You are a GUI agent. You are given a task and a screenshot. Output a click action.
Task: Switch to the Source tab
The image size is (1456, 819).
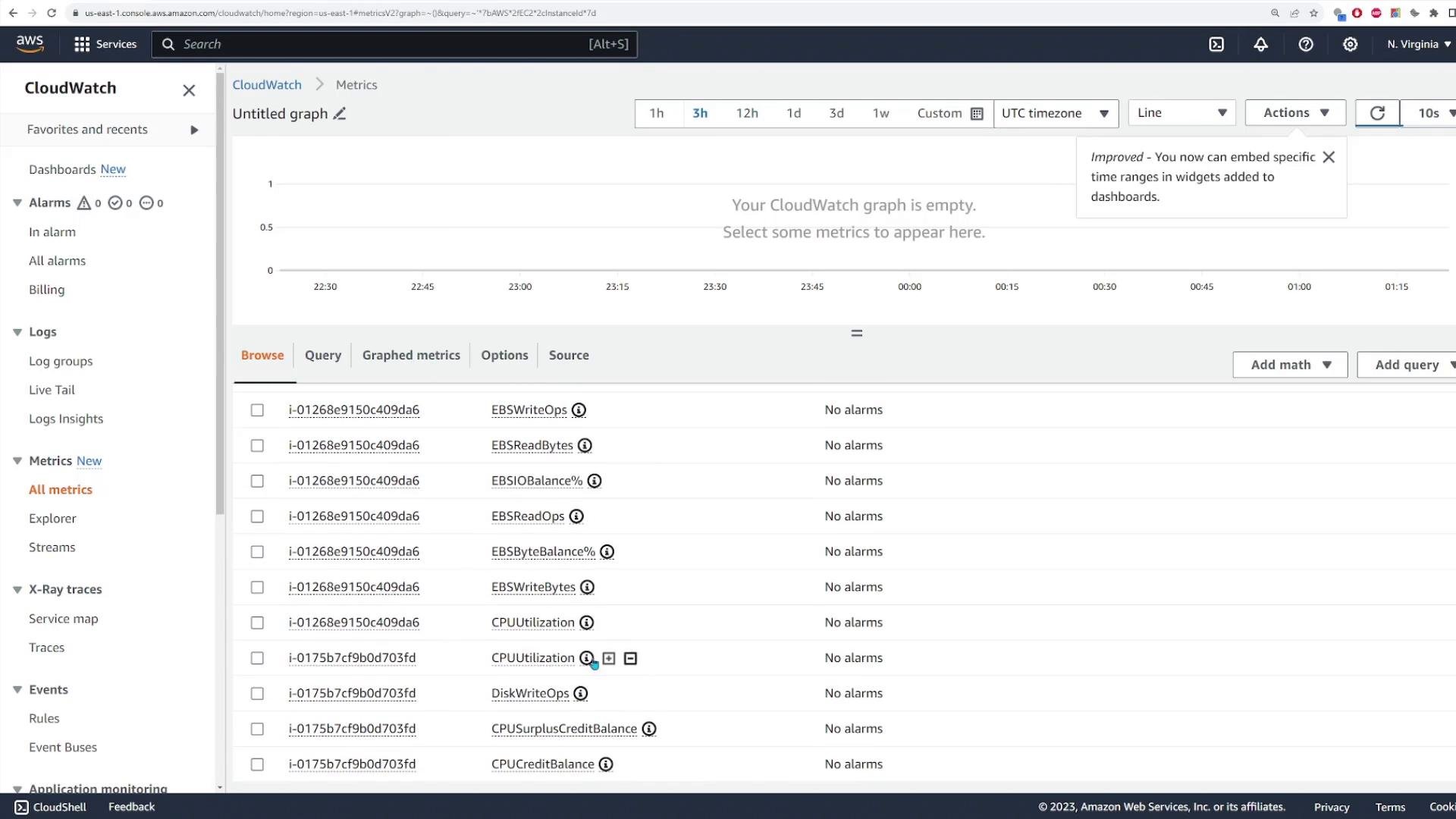coord(569,355)
